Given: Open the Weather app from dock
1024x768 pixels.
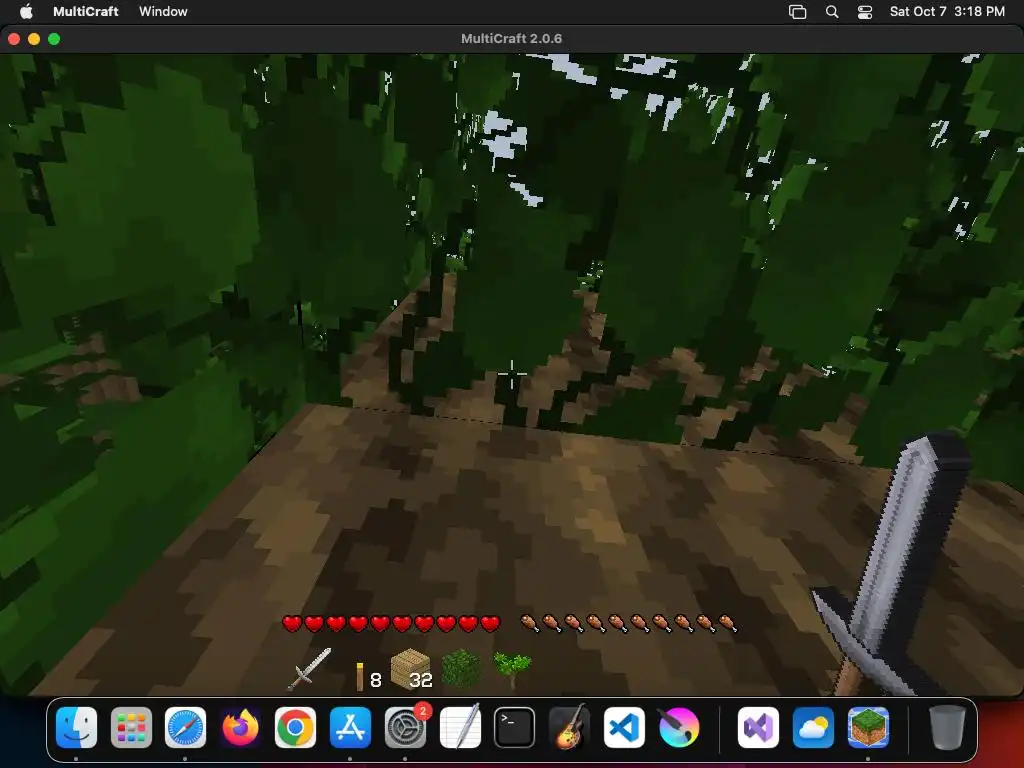Looking at the screenshot, I should click(813, 727).
